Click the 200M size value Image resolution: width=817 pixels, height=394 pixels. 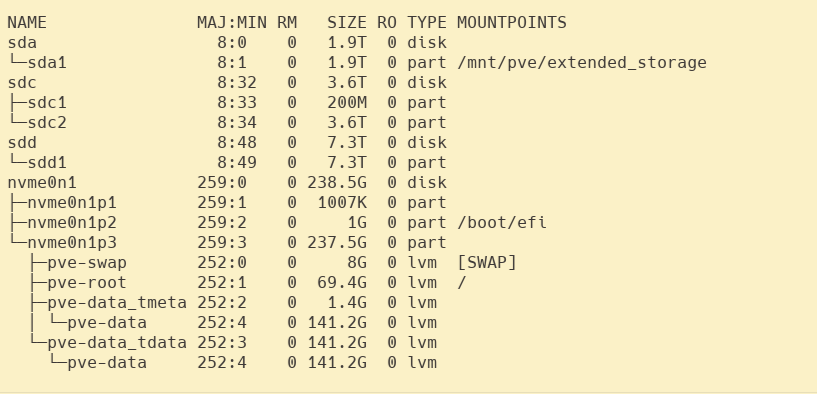[347, 103]
